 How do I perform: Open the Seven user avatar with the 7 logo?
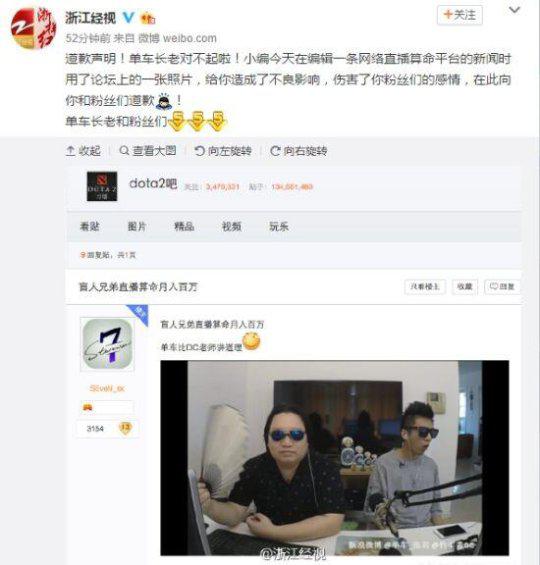[x=107, y=344]
